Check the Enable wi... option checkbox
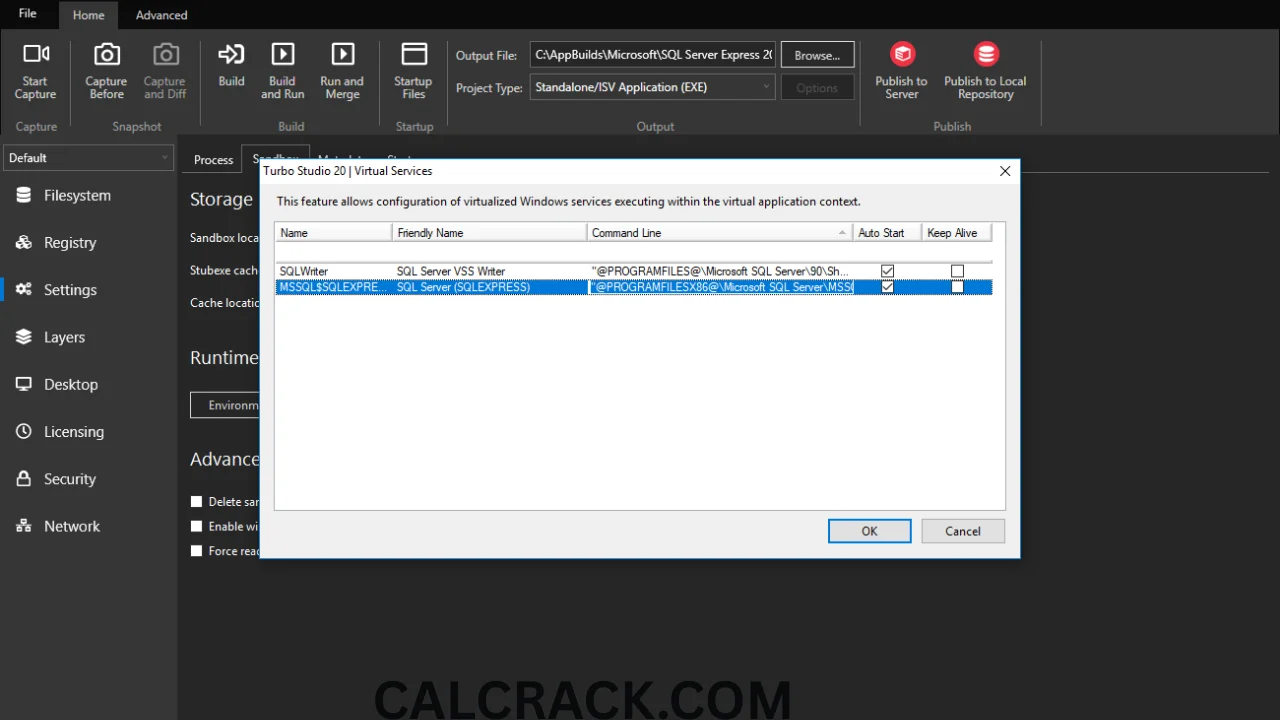The width and height of the screenshot is (1280, 720). (196, 526)
